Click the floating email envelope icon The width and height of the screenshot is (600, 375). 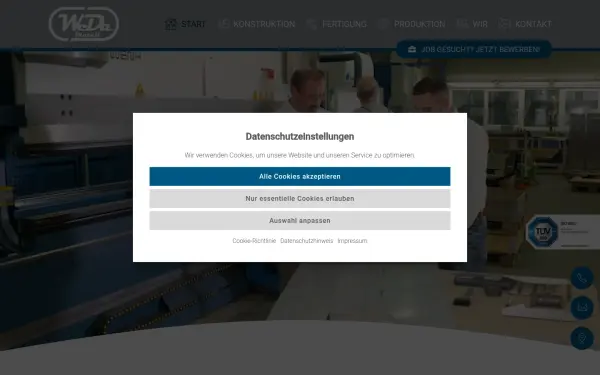tap(582, 308)
